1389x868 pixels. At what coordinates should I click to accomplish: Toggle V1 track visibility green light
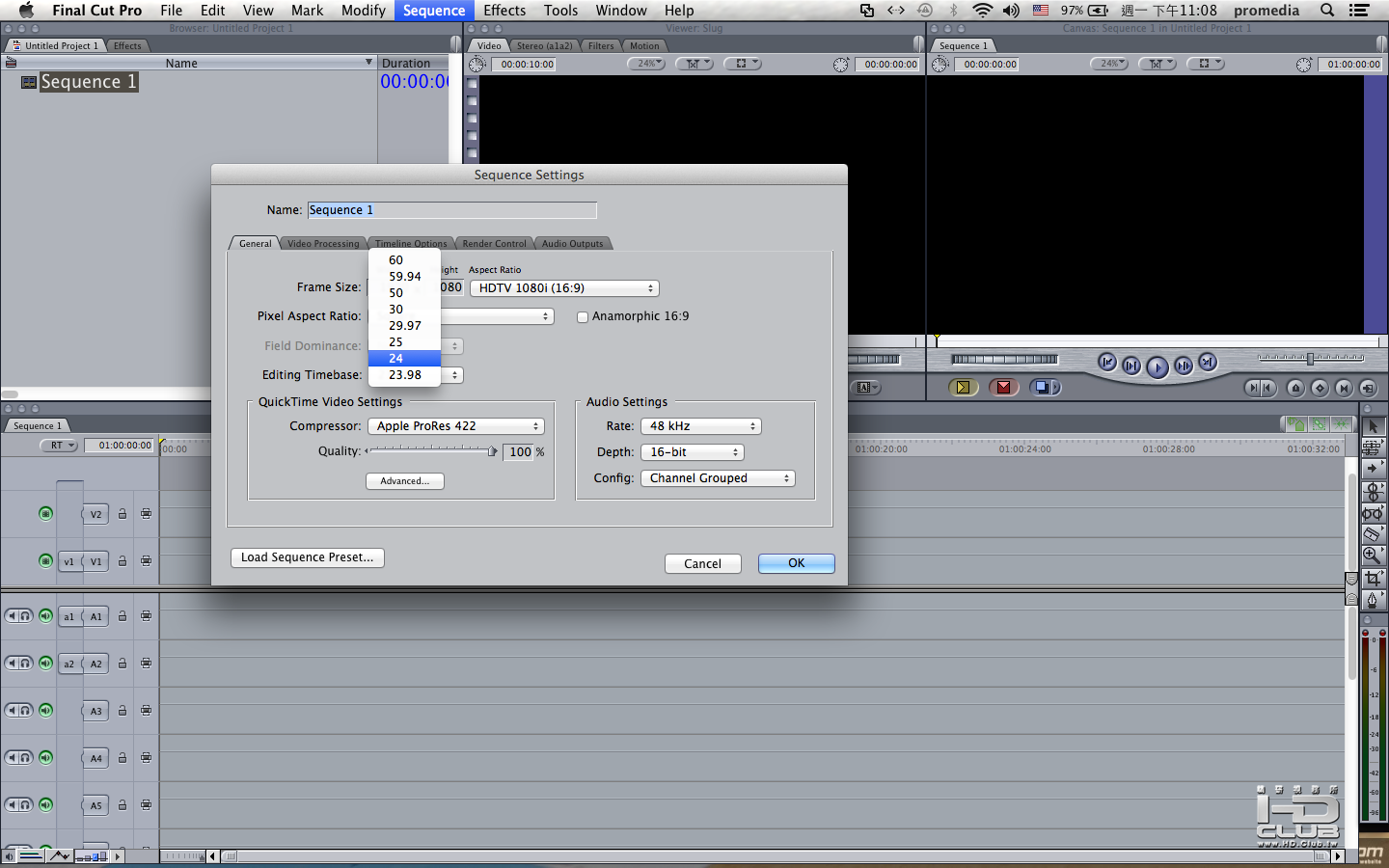45,560
